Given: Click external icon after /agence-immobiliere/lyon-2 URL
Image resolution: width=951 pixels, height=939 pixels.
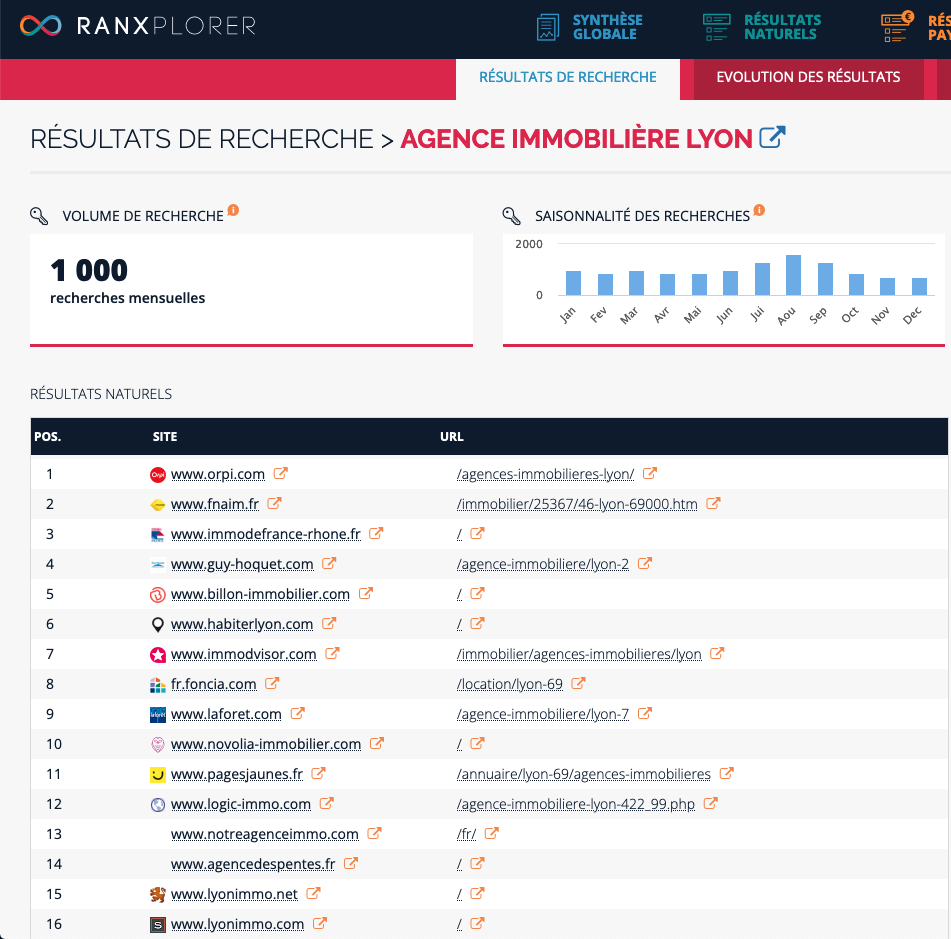Looking at the screenshot, I should click(645, 564).
